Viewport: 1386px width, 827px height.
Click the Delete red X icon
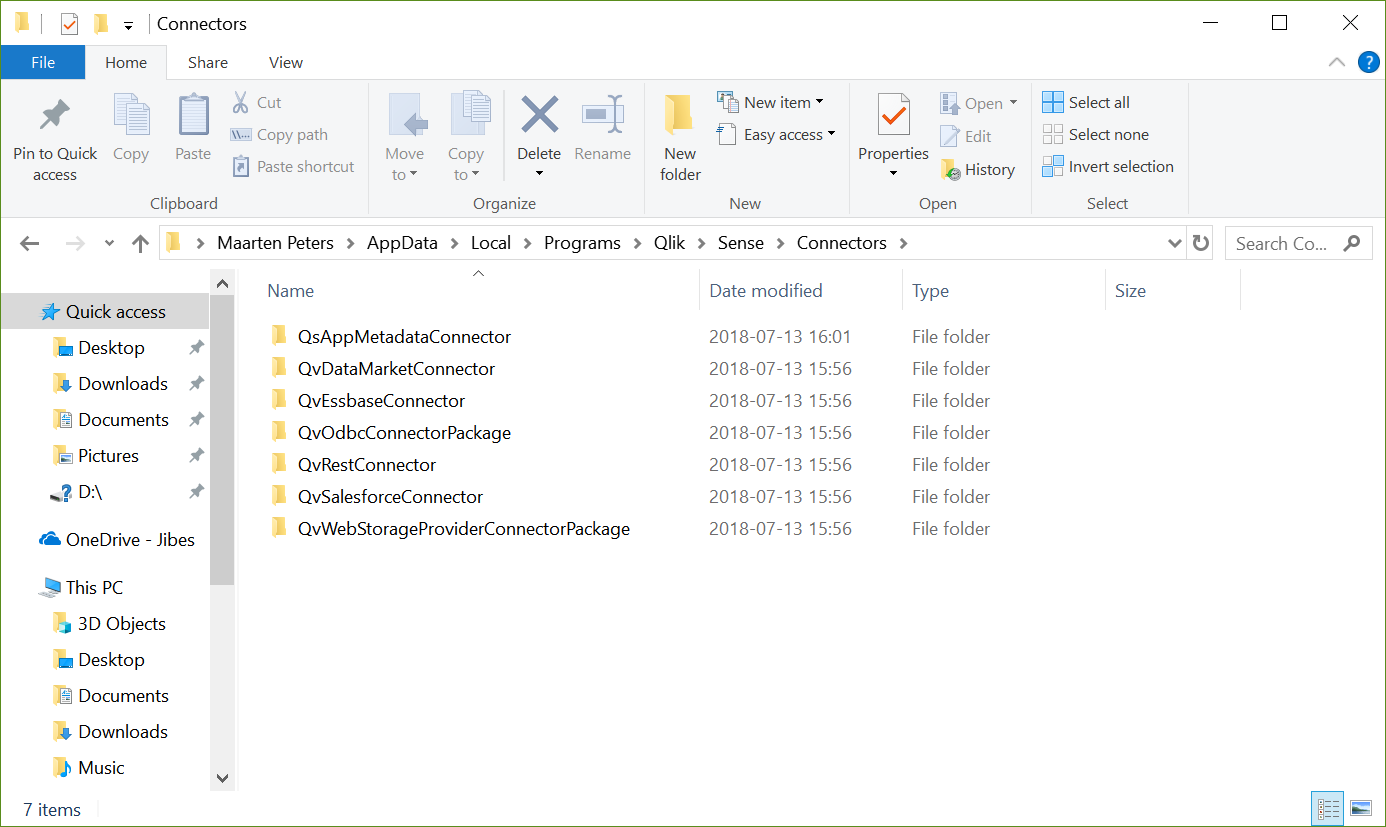(539, 115)
